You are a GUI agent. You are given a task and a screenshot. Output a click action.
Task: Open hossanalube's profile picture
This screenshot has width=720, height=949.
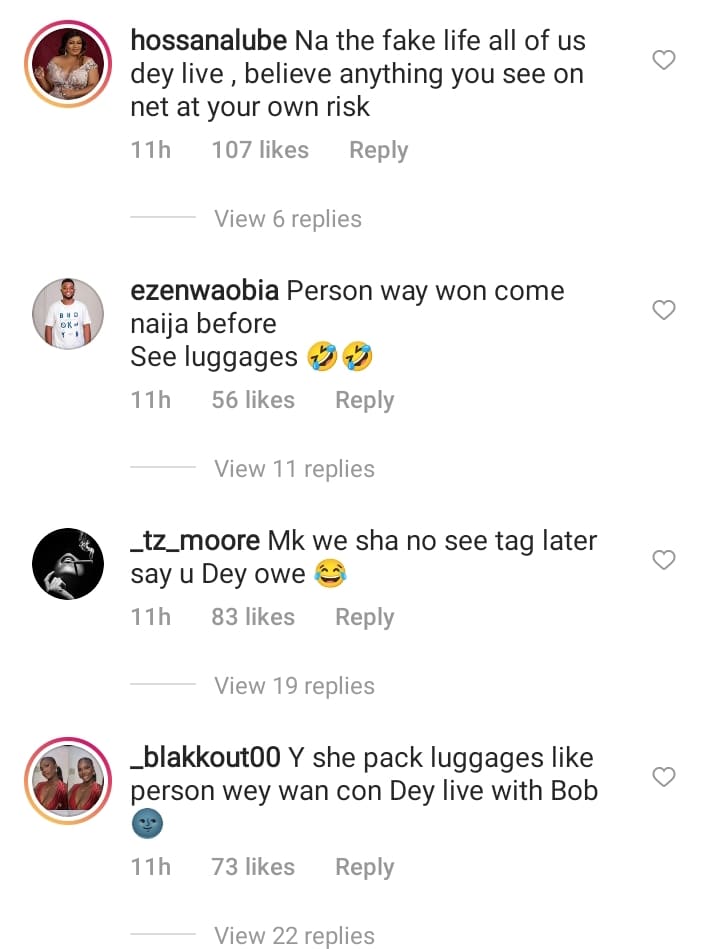click(x=68, y=64)
